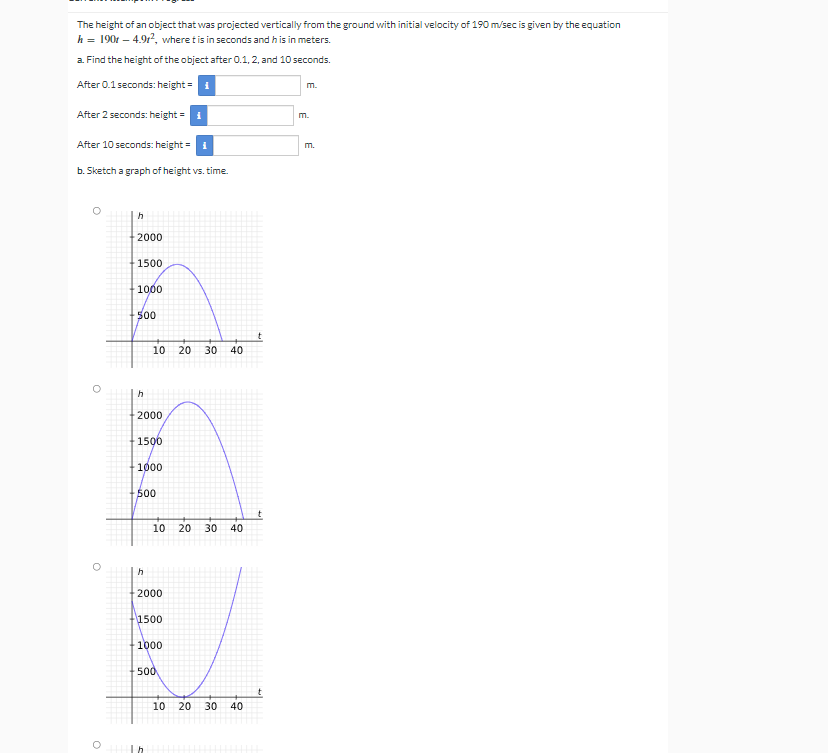Click inside the height input for 2 seconds
The height and width of the screenshot is (753, 828).
(x=250, y=115)
